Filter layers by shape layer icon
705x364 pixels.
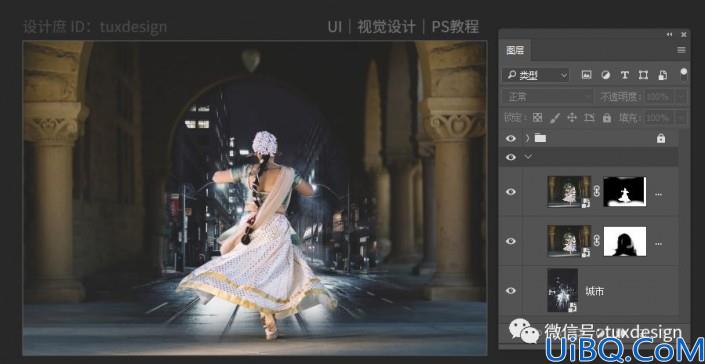click(643, 75)
